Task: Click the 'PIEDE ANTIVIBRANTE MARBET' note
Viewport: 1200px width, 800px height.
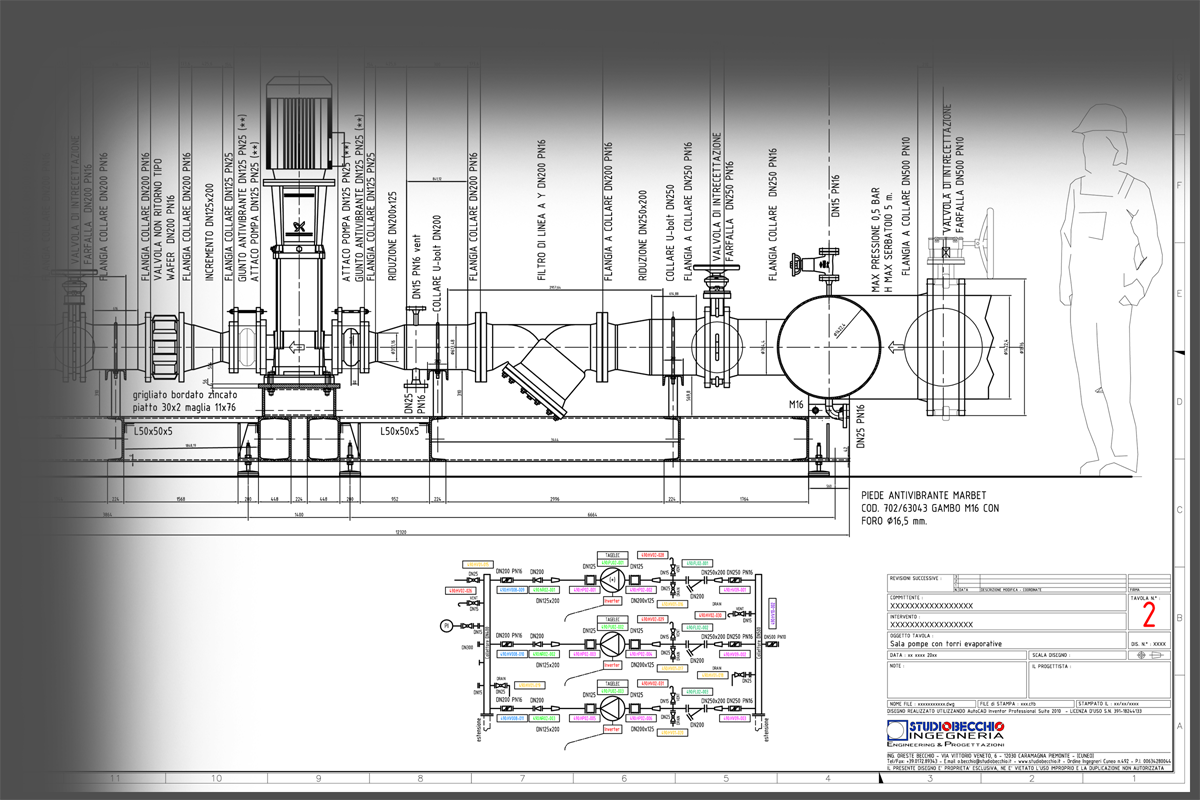Action: click(x=923, y=495)
